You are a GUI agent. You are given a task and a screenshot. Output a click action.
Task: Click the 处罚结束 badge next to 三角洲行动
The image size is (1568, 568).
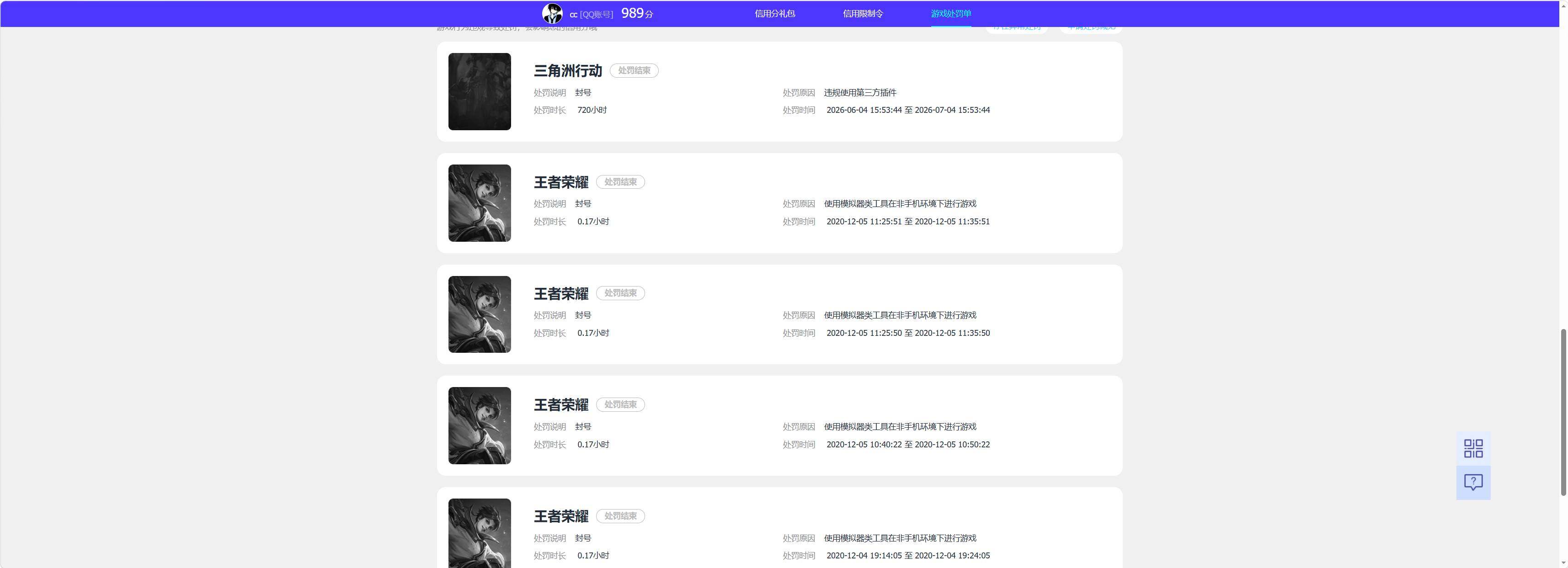click(634, 70)
